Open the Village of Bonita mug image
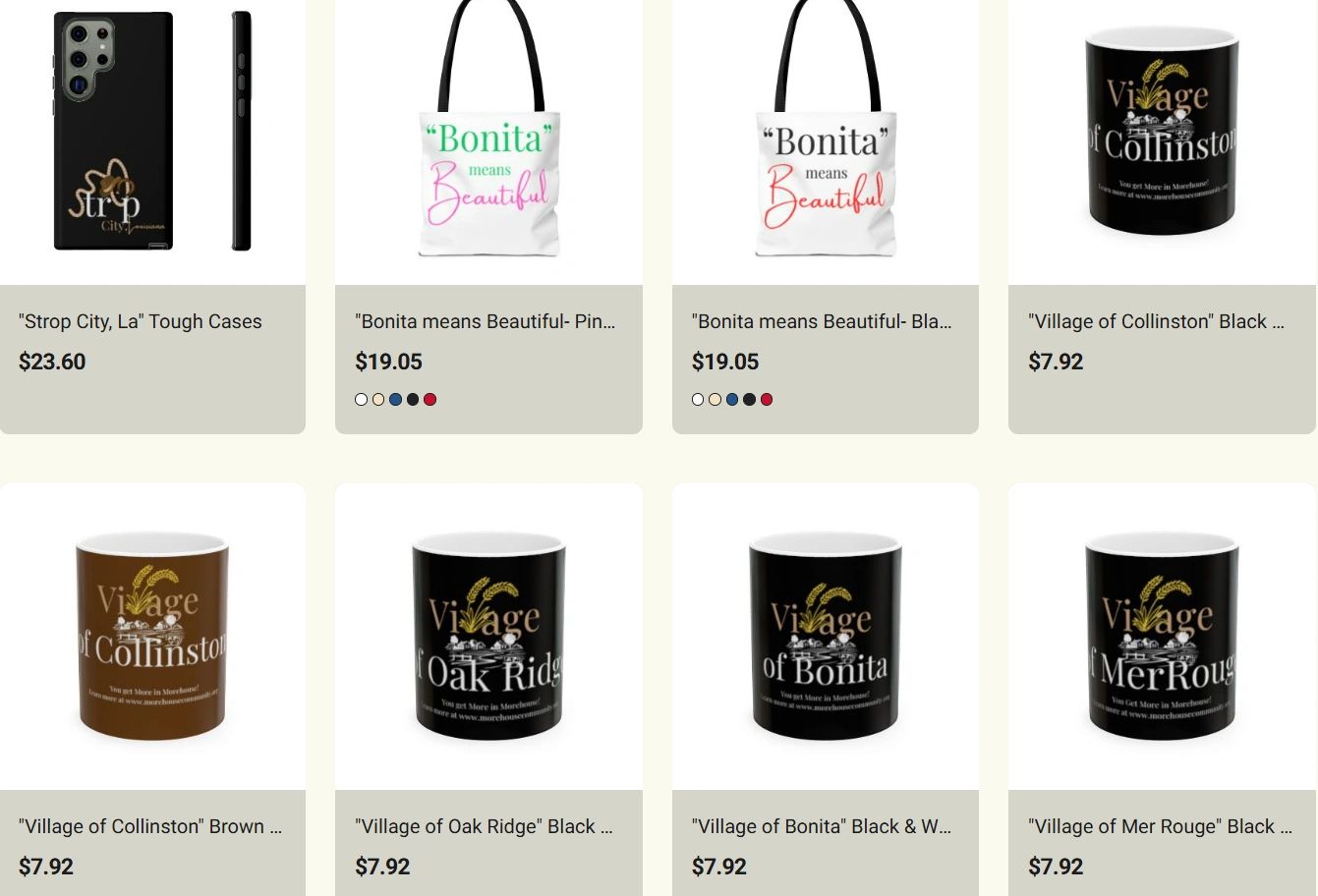The width and height of the screenshot is (1318, 896). click(x=826, y=637)
